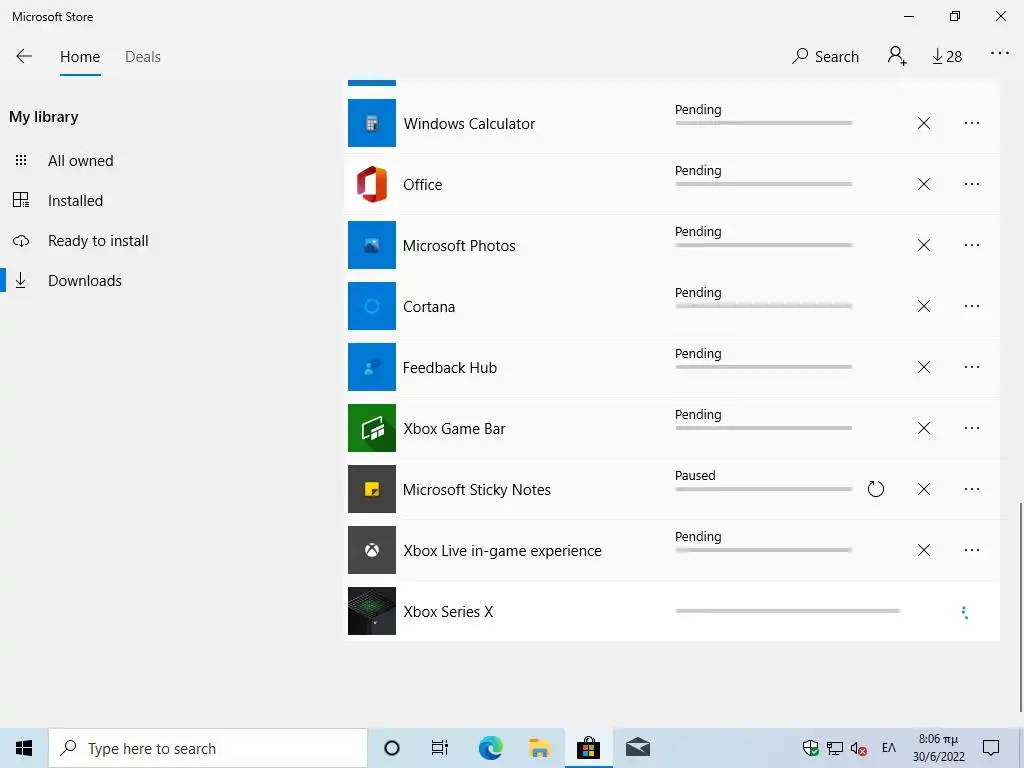Open more options for Microsoft Sticky Notes

click(972, 488)
